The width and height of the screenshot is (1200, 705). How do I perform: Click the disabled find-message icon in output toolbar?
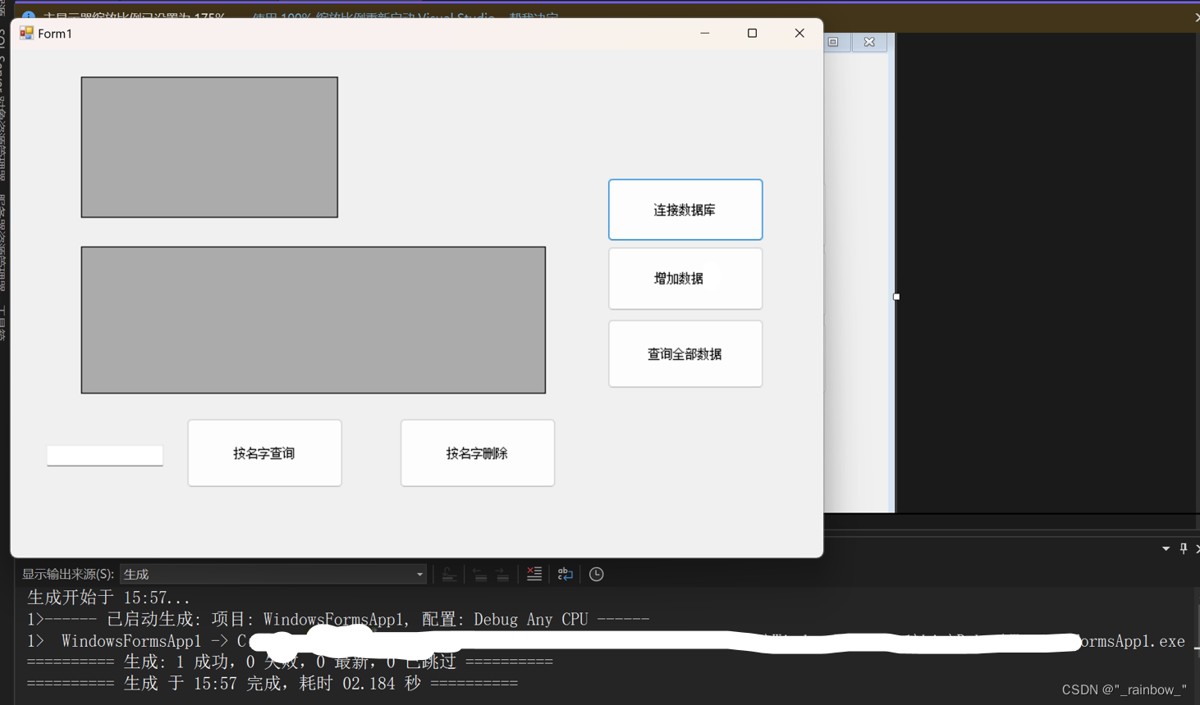point(449,574)
